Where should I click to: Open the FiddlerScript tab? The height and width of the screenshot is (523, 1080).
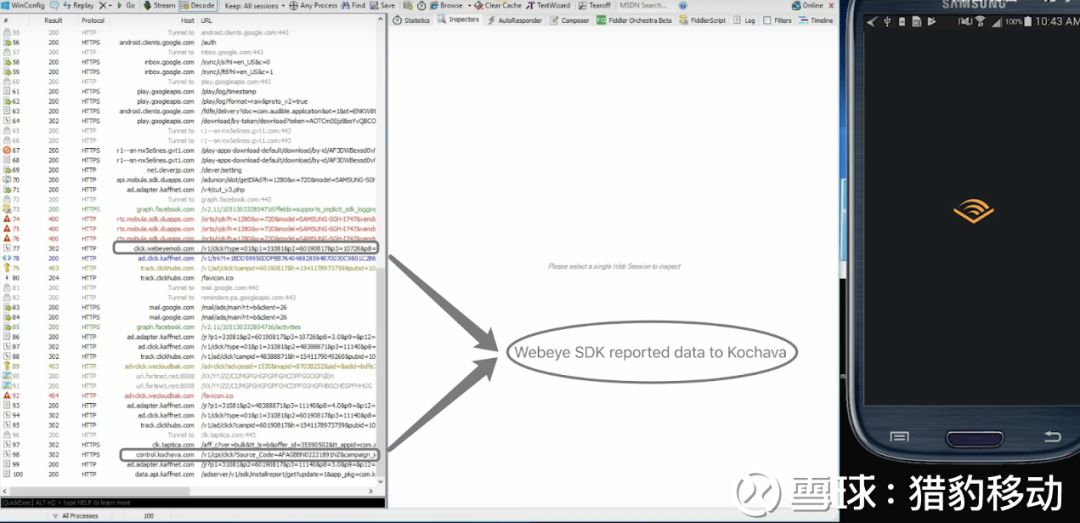(703, 21)
